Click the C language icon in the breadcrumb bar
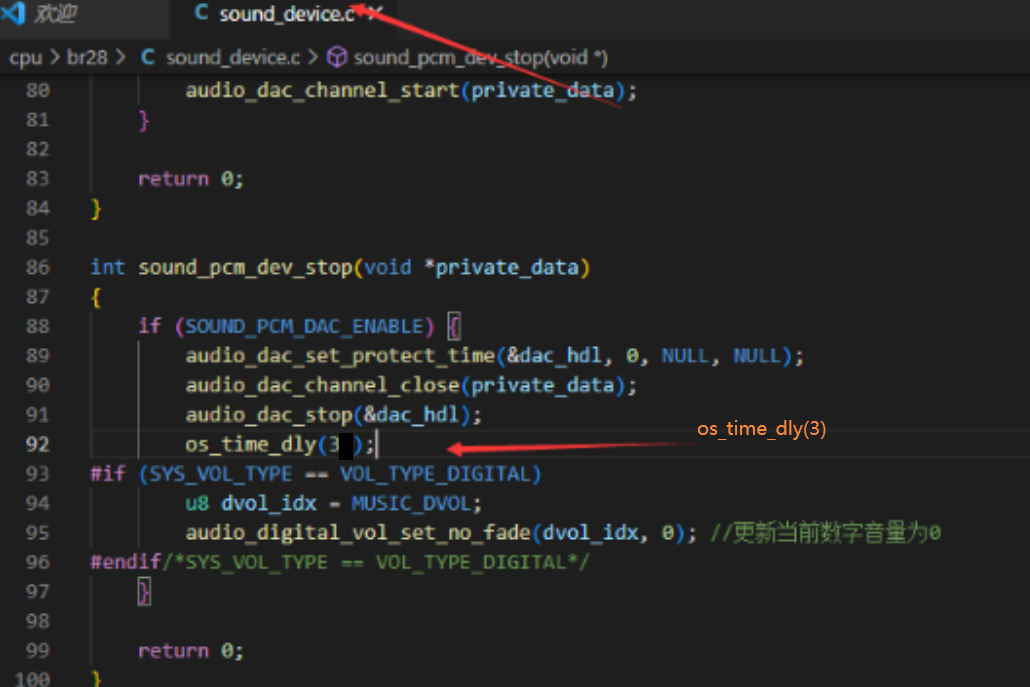The height and width of the screenshot is (687, 1030). coord(148,58)
